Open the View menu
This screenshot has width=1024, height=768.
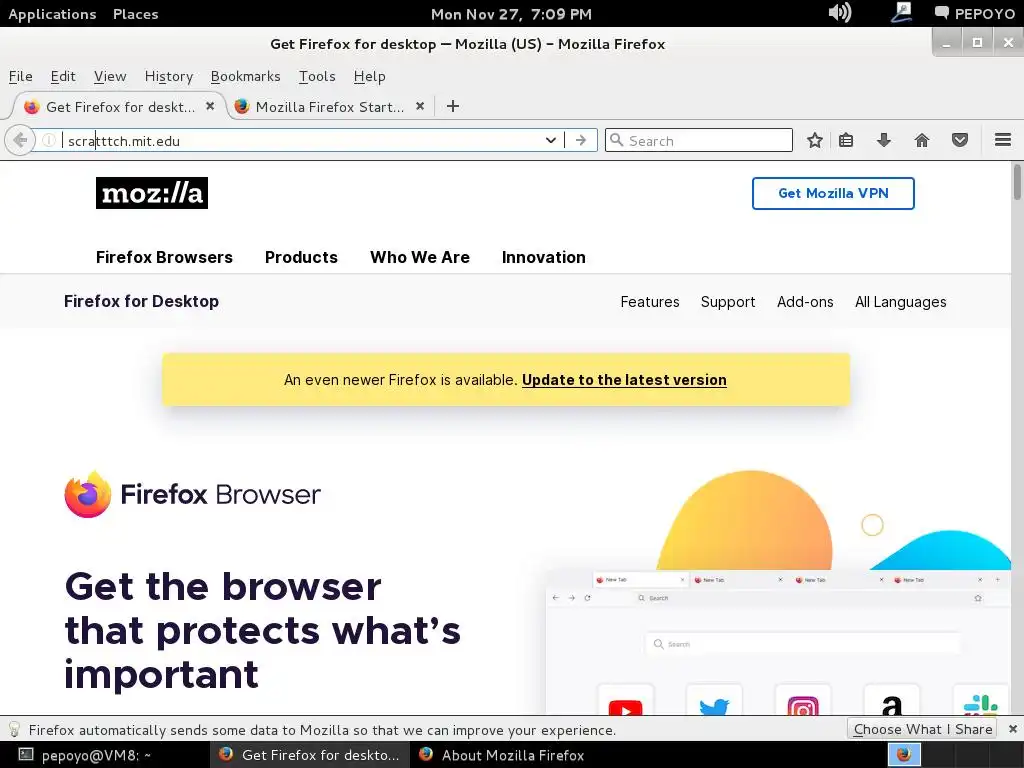[x=110, y=76]
